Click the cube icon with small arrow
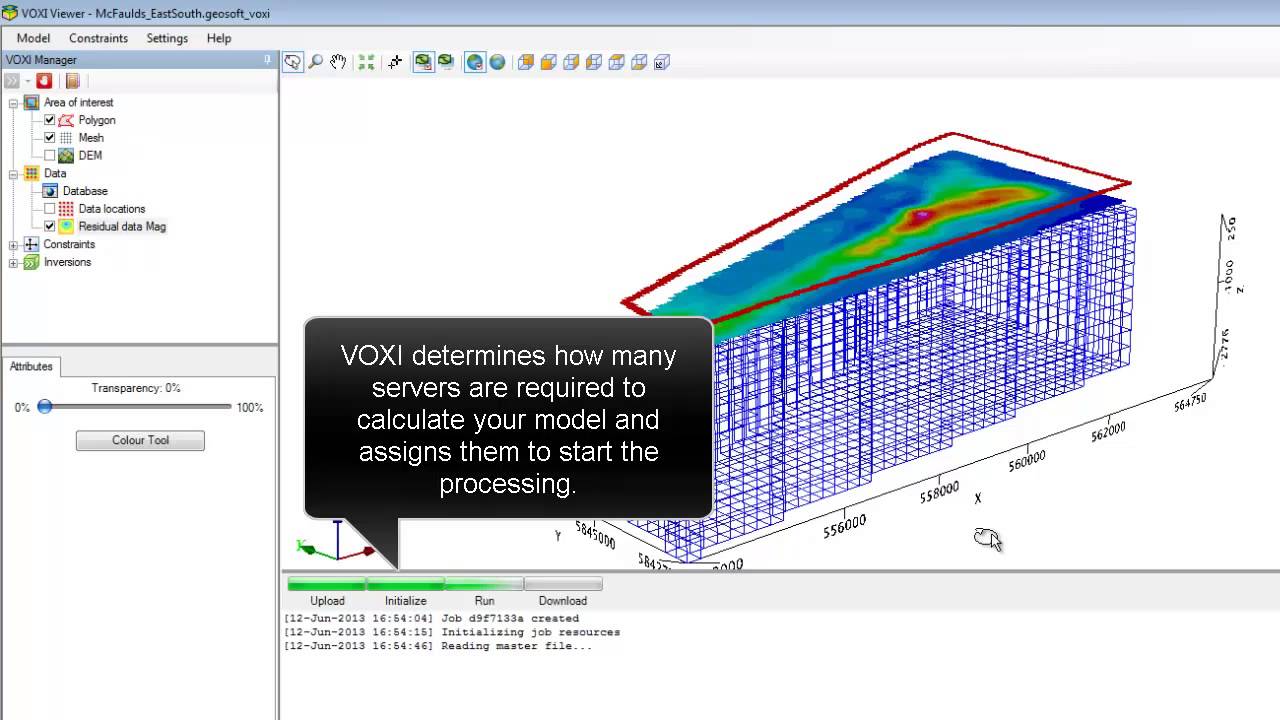 661,62
